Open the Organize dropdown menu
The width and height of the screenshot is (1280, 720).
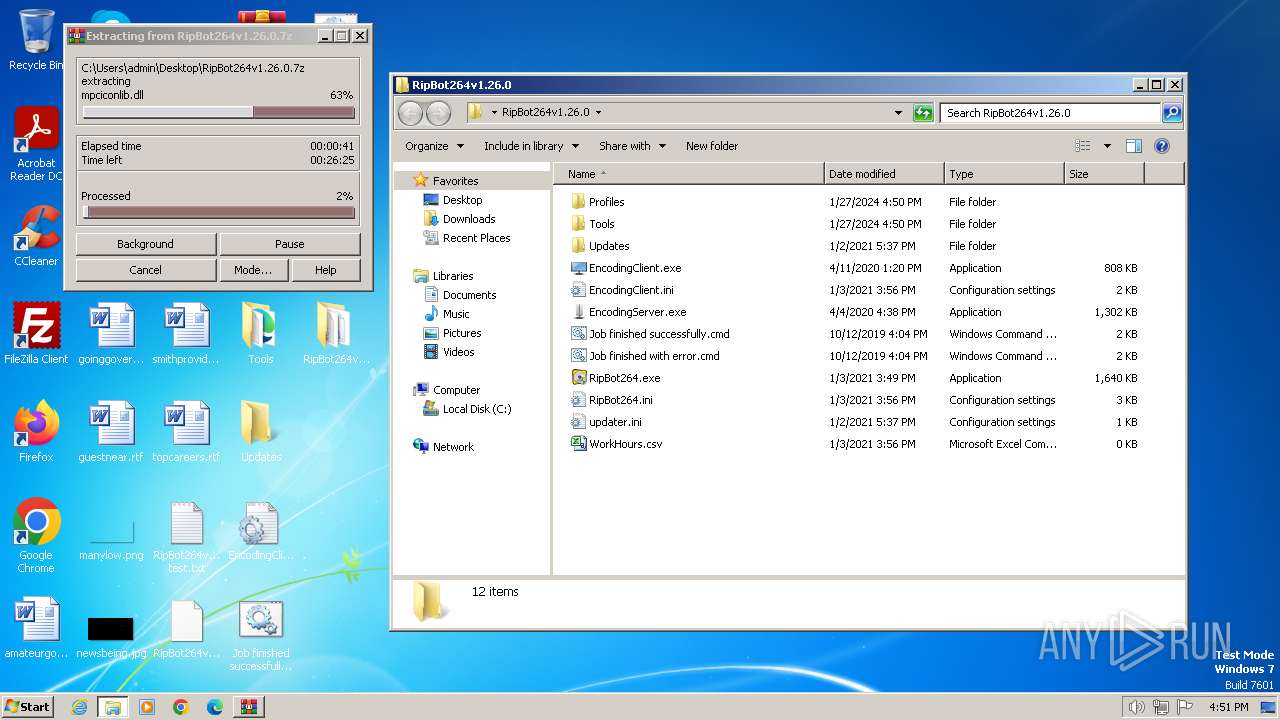(434, 146)
